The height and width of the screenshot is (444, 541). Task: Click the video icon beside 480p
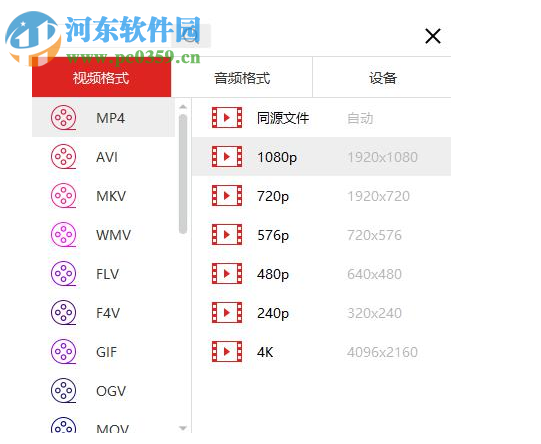[227, 274]
